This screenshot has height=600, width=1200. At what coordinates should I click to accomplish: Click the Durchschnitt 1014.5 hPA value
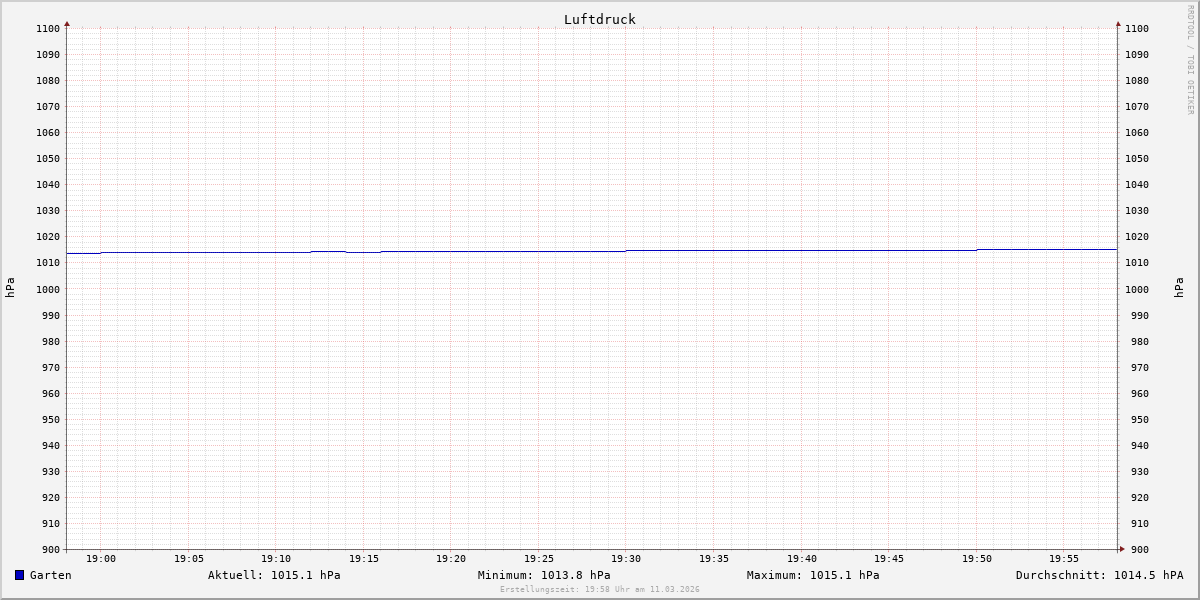pos(1099,575)
